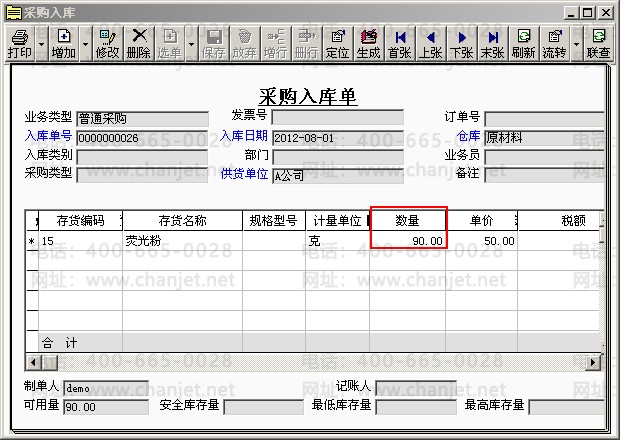Click the 增加 add document icon
The width and height of the screenshot is (621, 440).
point(64,44)
